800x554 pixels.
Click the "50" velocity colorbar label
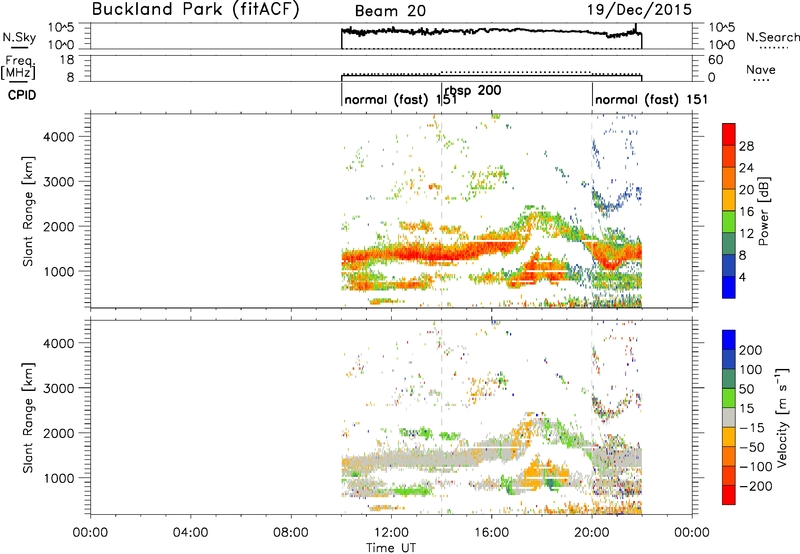[x=746, y=389]
